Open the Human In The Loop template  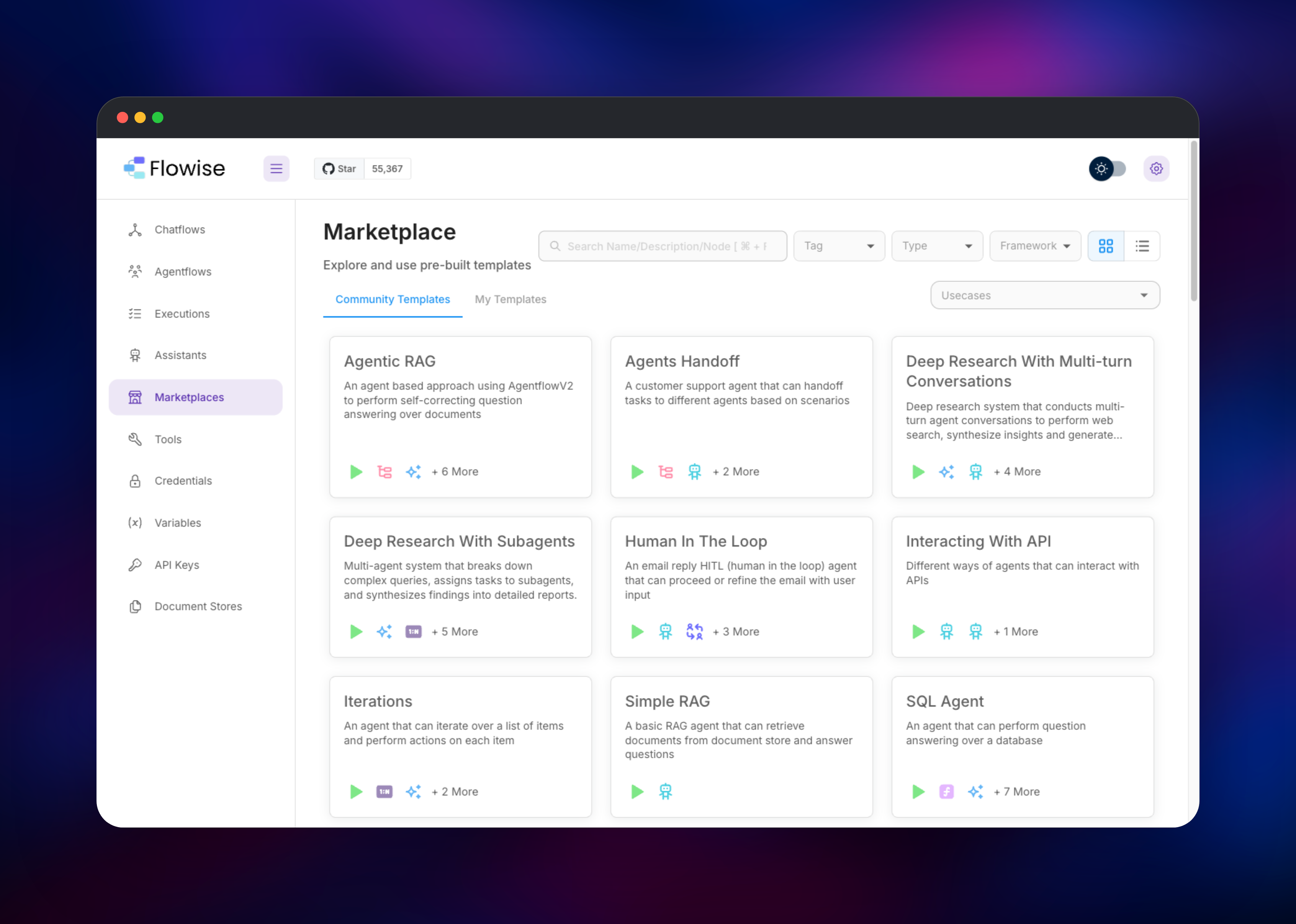coord(741,587)
